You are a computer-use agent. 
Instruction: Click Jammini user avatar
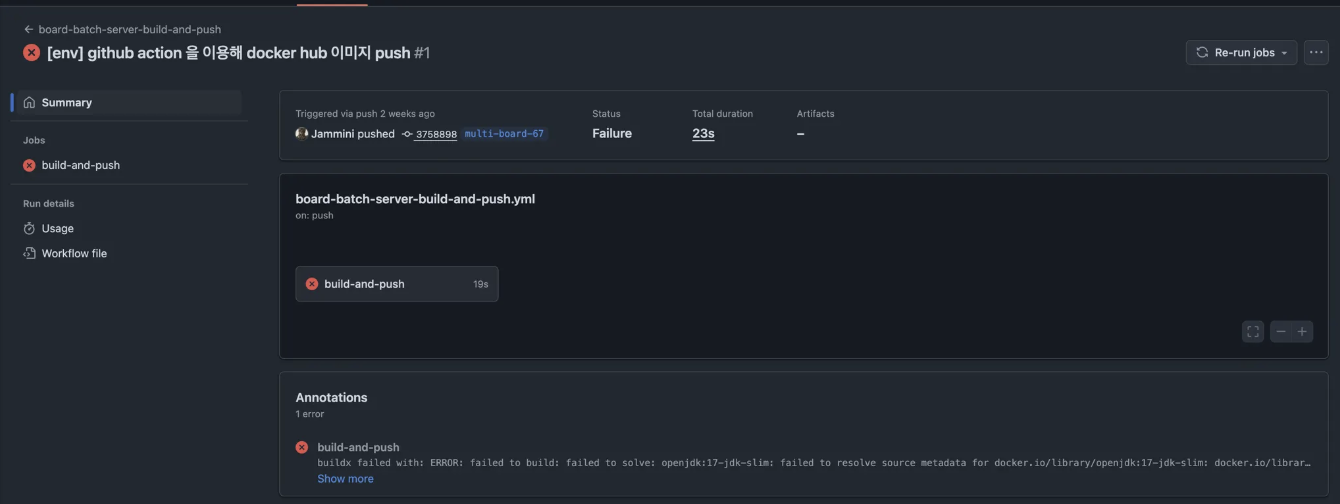tap(302, 133)
